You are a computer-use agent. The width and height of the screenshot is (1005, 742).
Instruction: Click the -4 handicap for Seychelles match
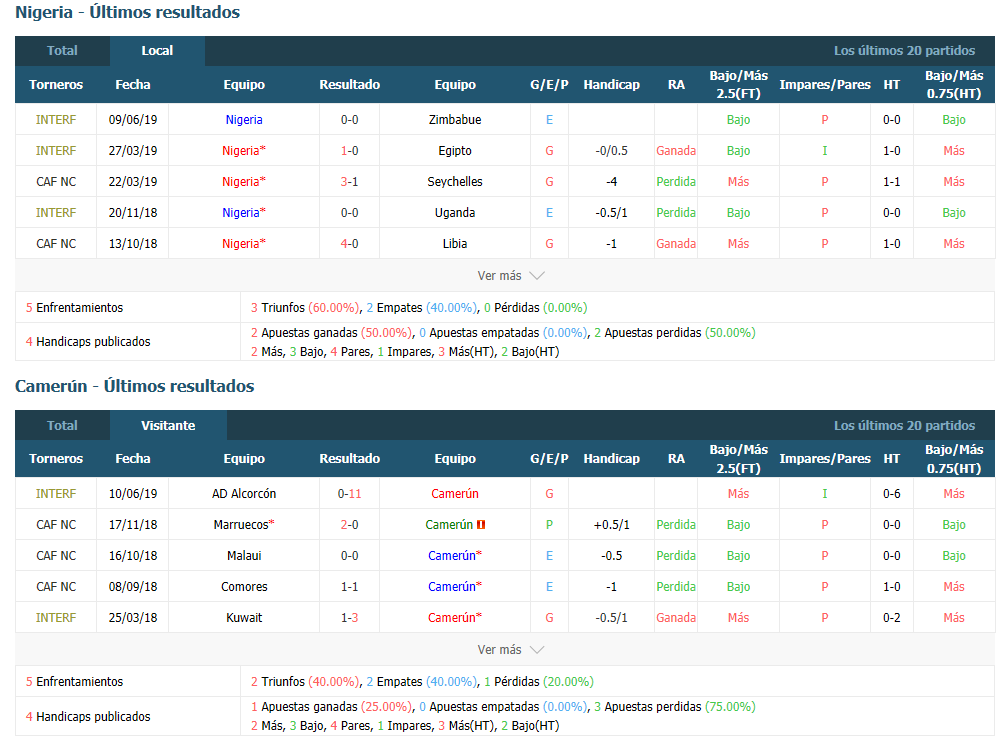coord(611,181)
